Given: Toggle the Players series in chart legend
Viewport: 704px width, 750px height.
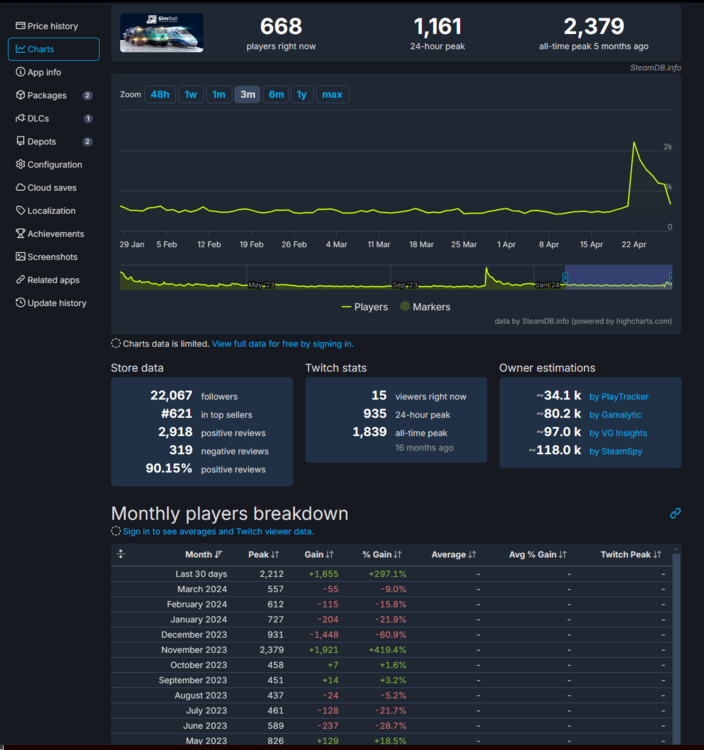Looking at the screenshot, I should pos(365,307).
